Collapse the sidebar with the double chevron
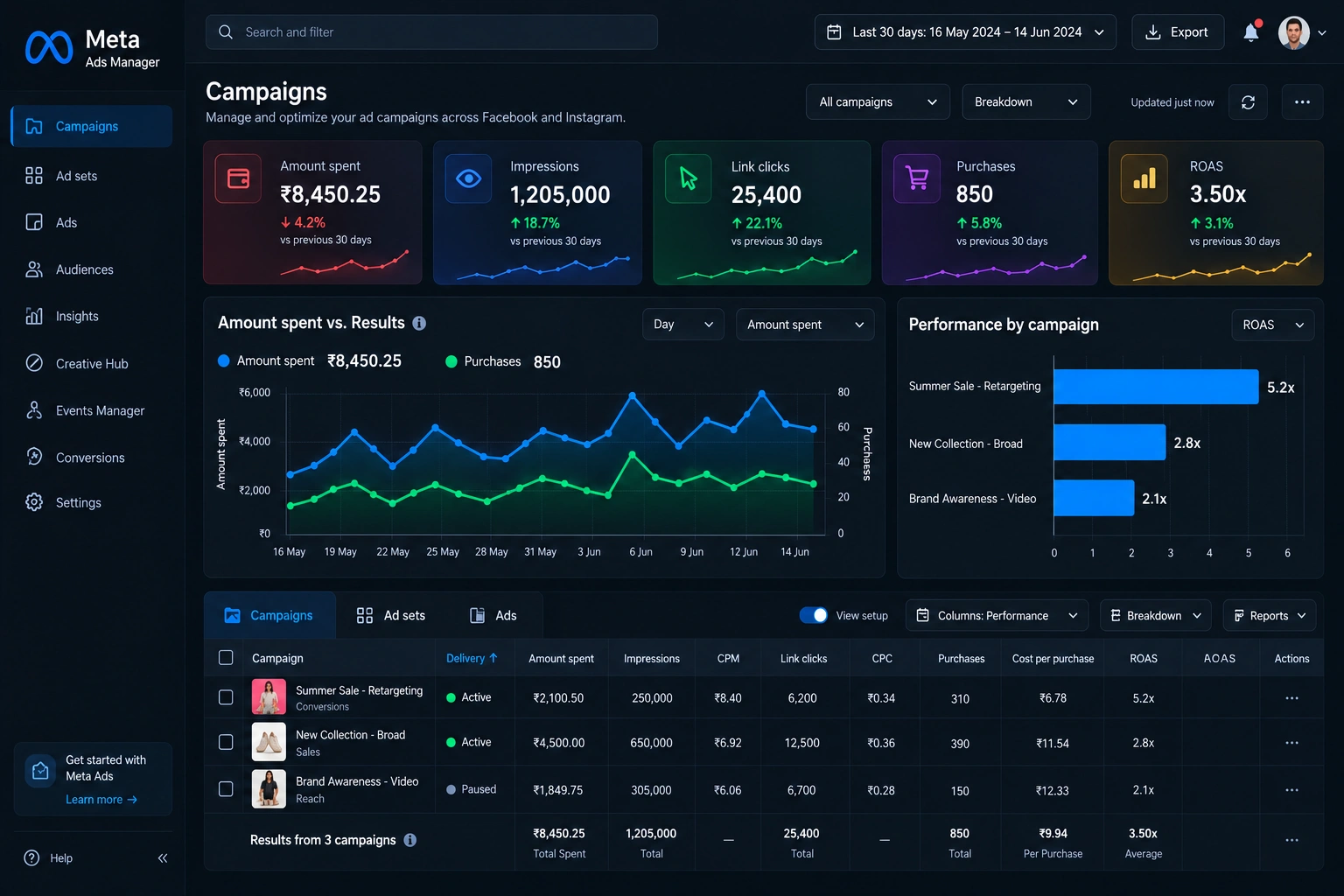Viewport: 1344px width, 896px height. [x=162, y=858]
